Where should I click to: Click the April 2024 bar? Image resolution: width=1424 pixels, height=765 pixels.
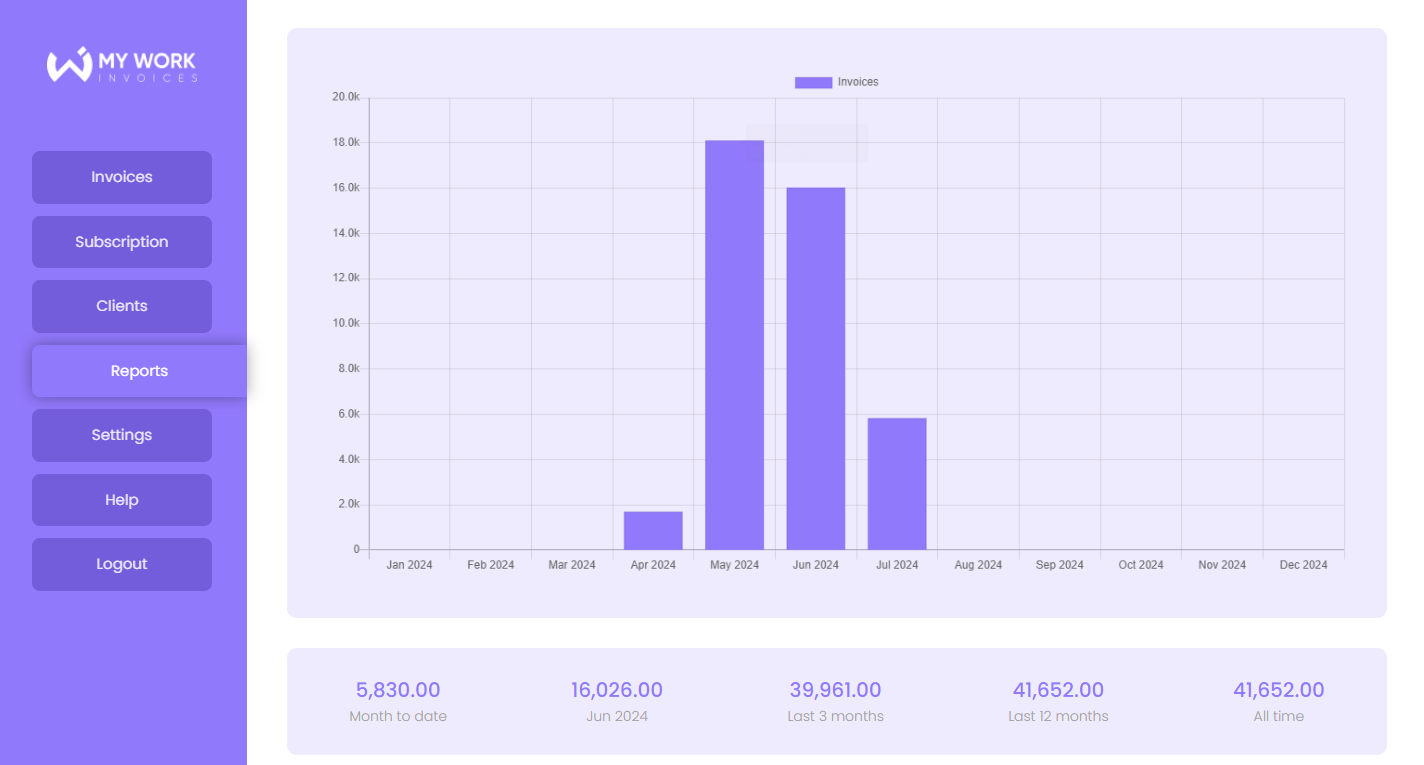pos(653,530)
